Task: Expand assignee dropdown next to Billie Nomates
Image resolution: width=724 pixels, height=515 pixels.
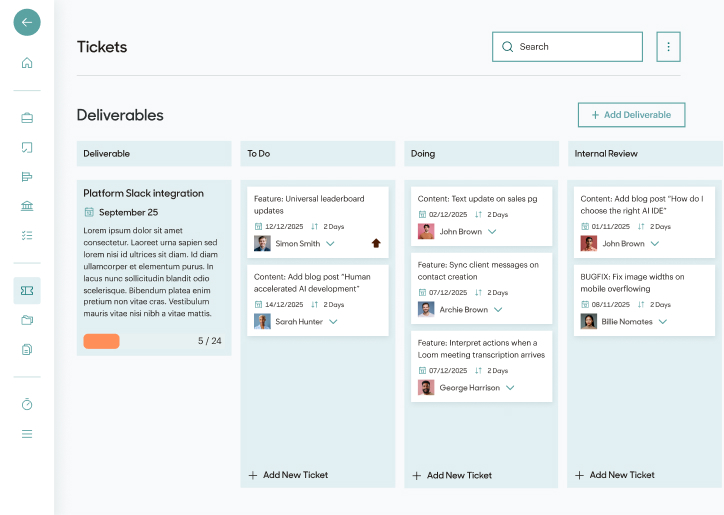Action: [663, 321]
